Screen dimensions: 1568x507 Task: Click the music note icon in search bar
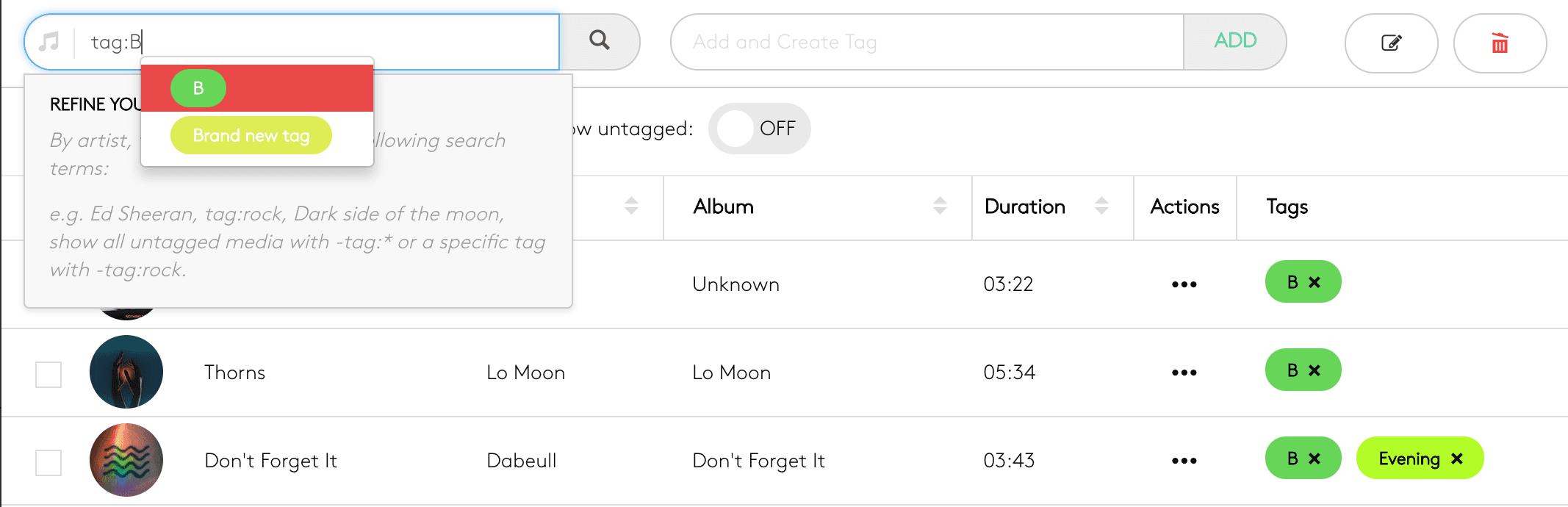pos(49,41)
